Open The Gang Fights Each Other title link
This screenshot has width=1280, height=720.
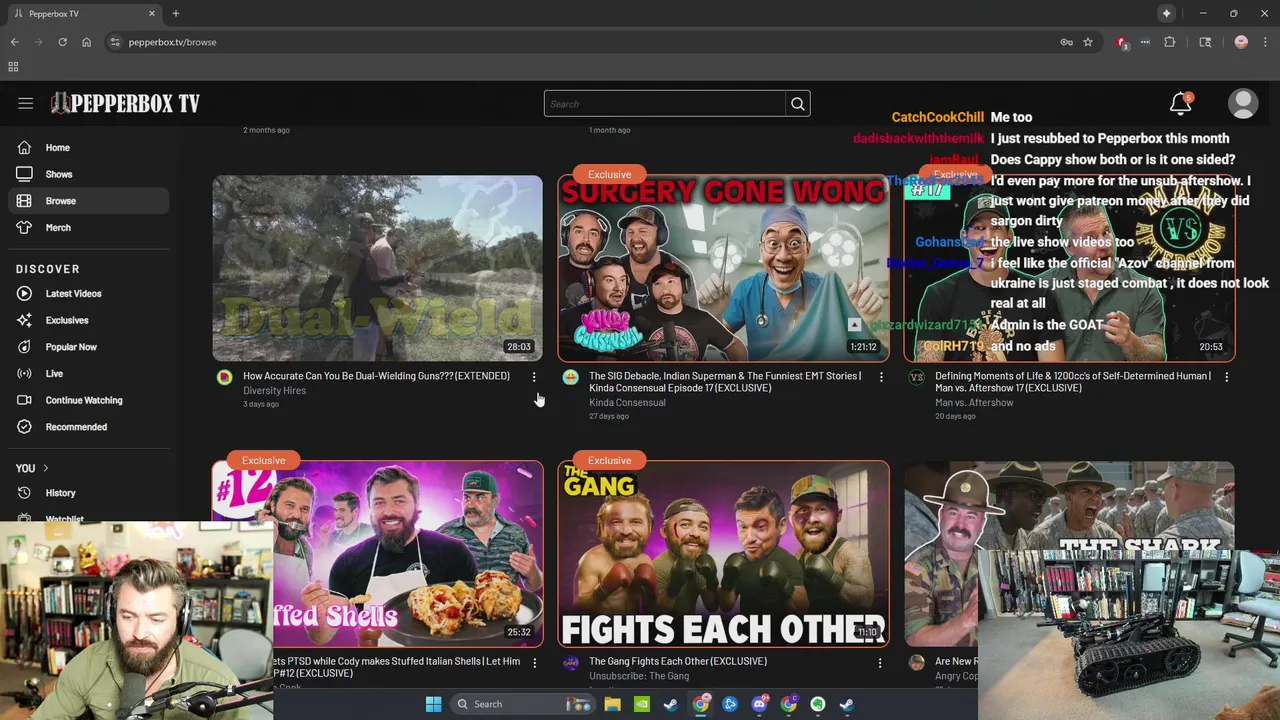tap(678, 661)
